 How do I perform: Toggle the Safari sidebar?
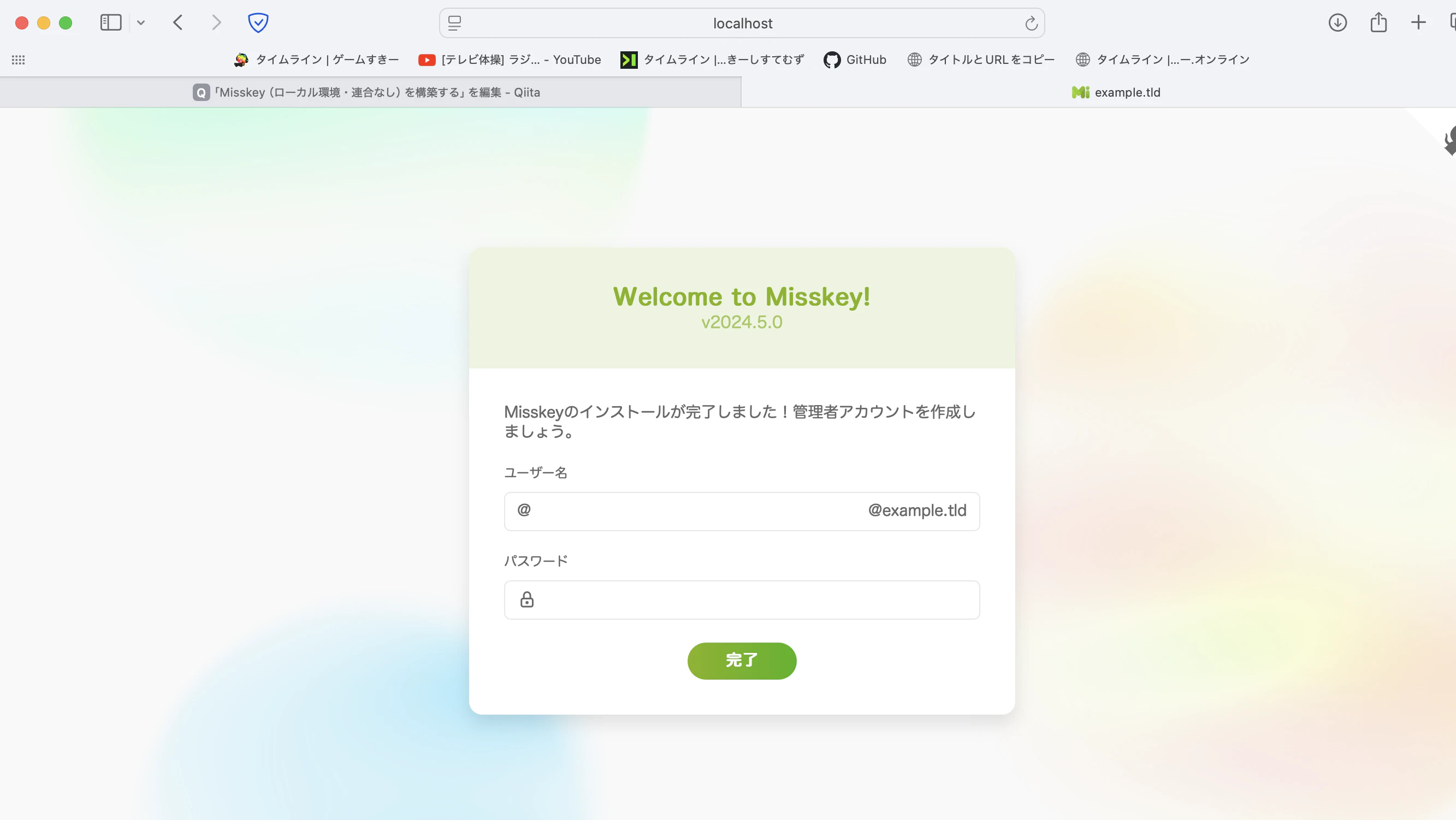click(x=111, y=22)
